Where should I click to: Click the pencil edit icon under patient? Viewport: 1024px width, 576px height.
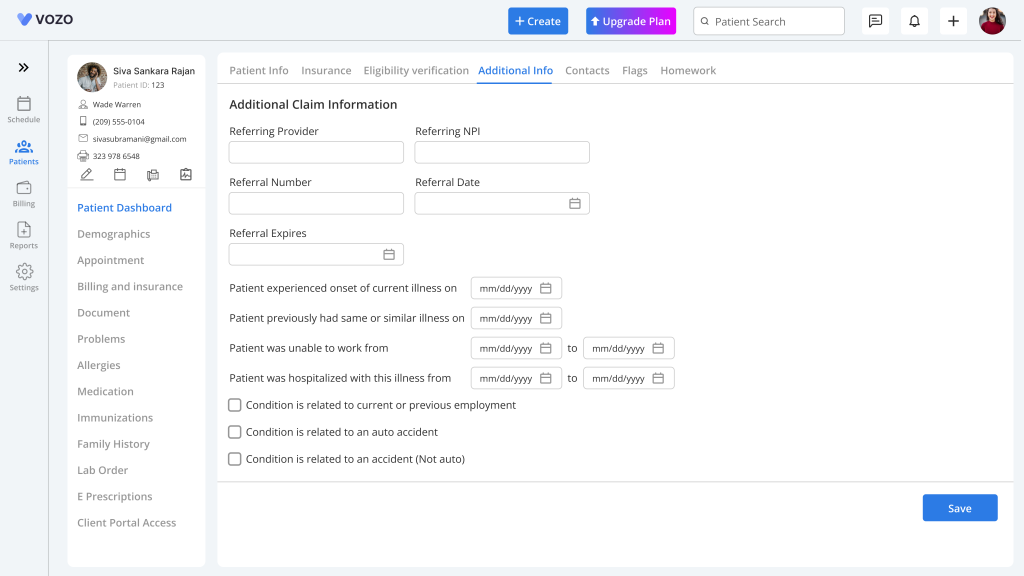tap(86, 174)
